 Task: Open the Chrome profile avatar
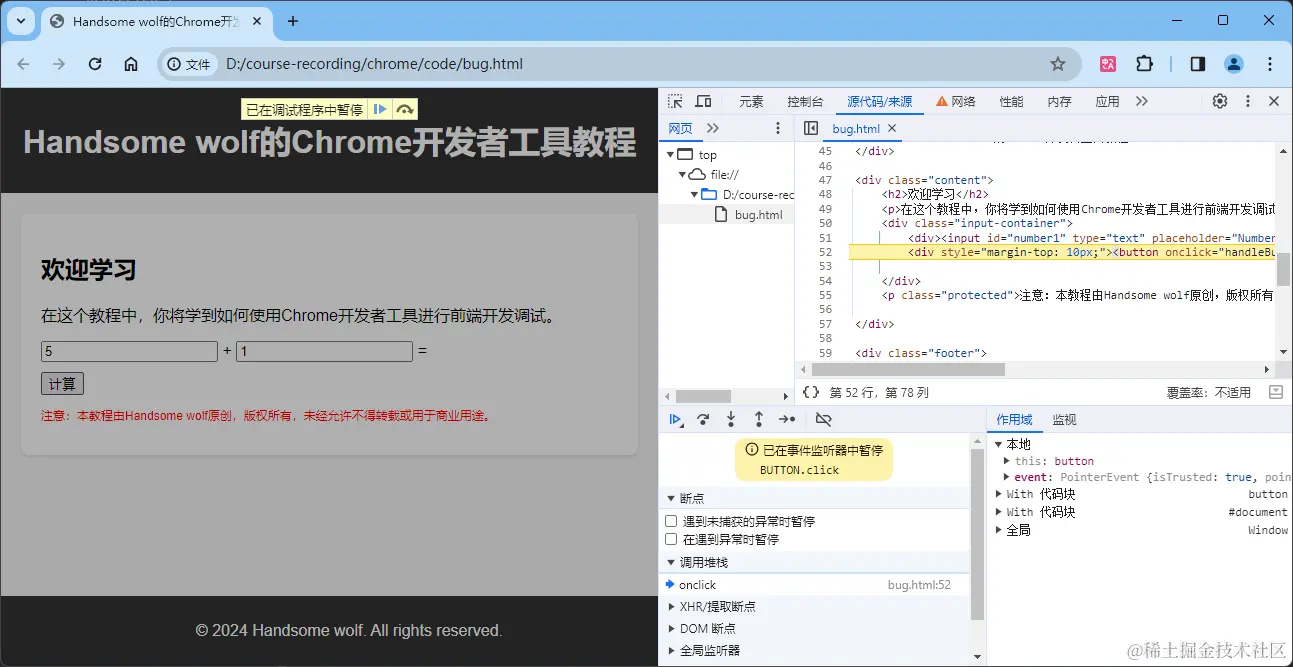pos(1234,64)
